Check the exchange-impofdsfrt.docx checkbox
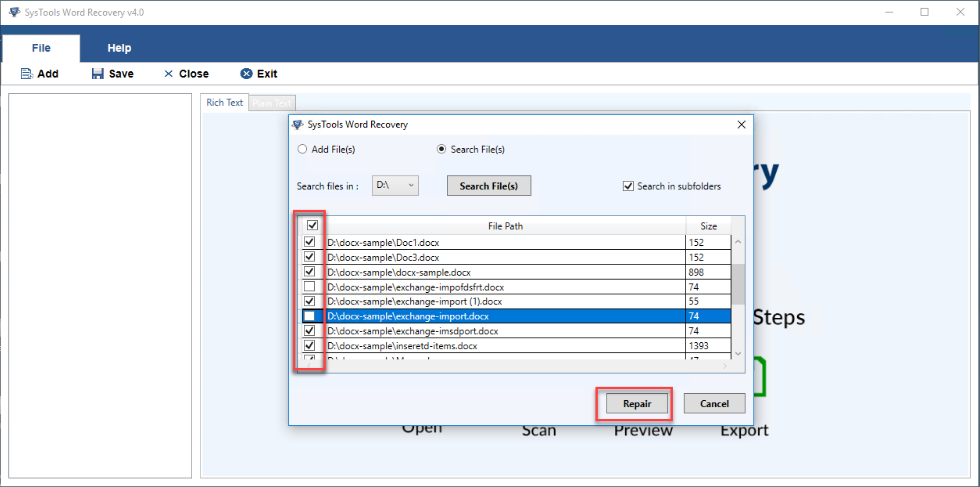980x487 pixels. [x=309, y=287]
